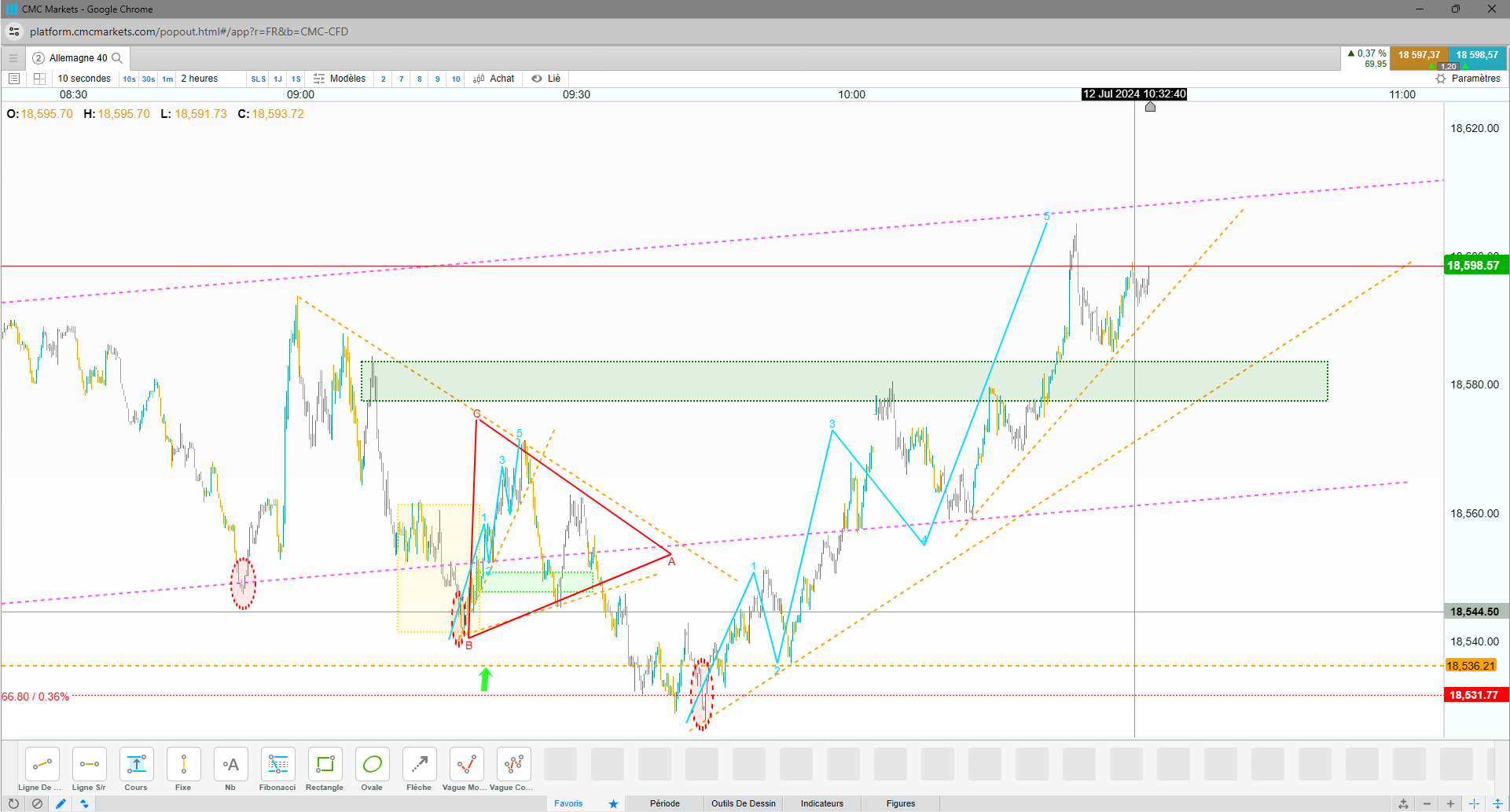The height and width of the screenshot is (812, 1510).
Task: Toggle the Lié linked option
Action: [546, 79]
